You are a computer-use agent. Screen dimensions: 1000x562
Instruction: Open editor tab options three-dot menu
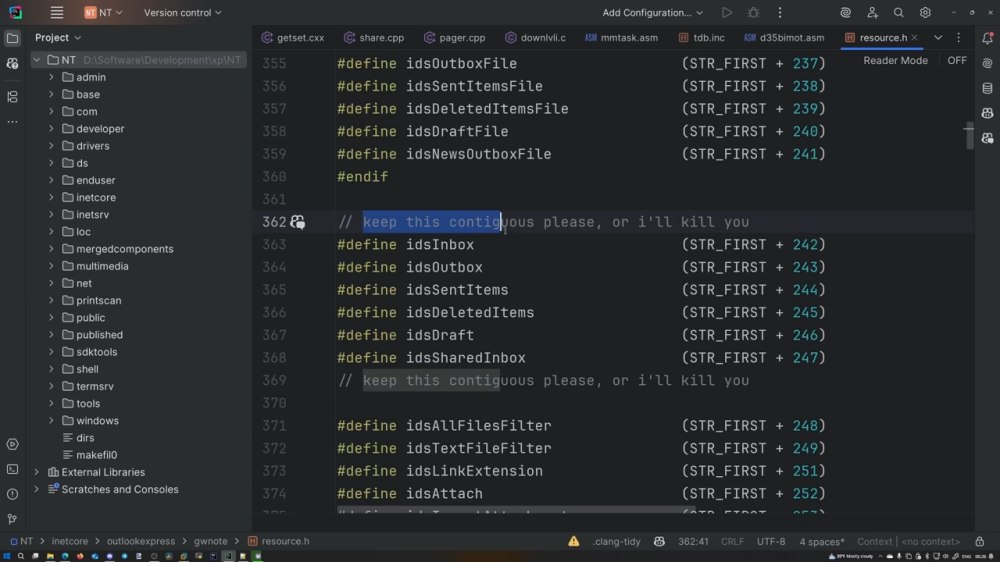[x=958, y=38]
